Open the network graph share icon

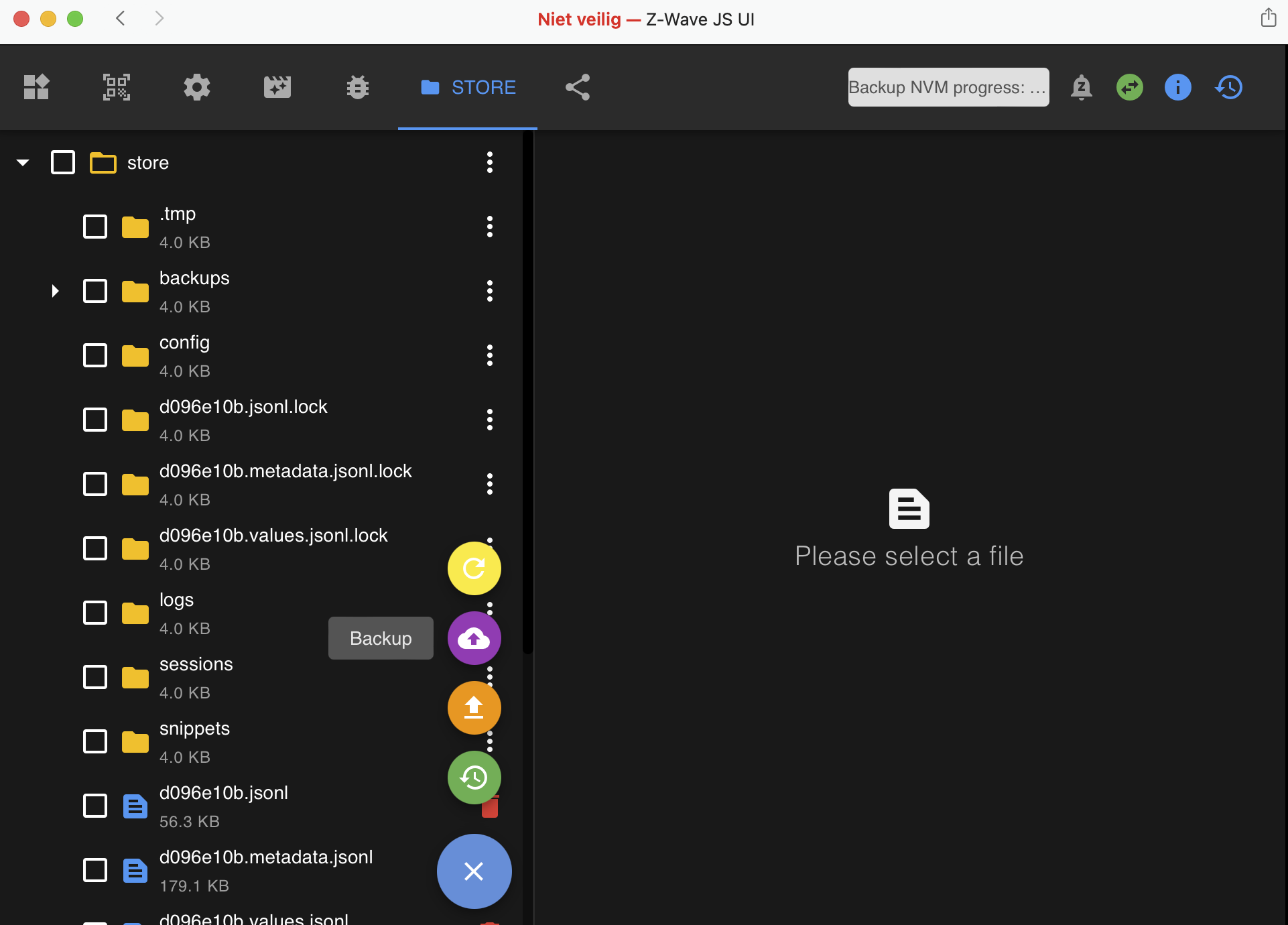click(578, 87)
